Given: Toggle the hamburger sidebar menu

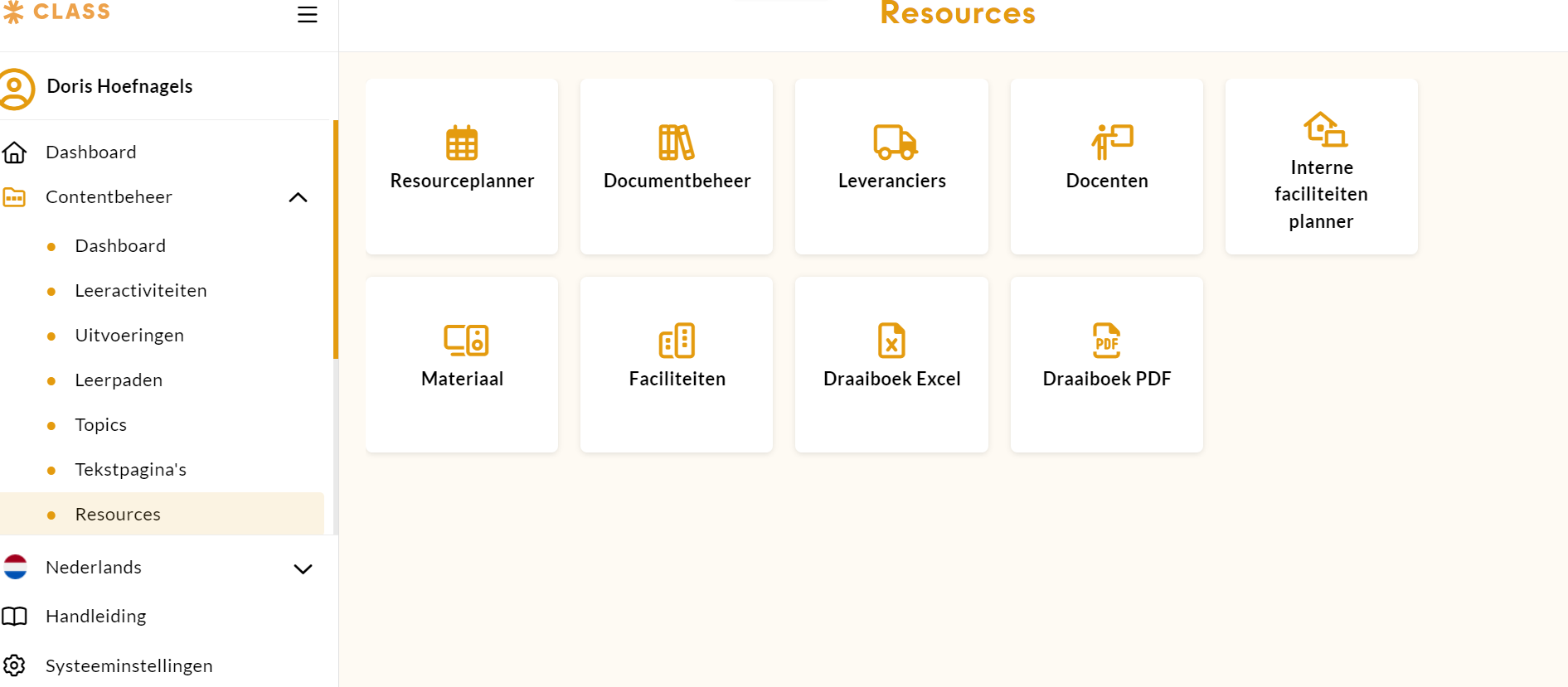Looking at the screenshot, I should [308, 15].
